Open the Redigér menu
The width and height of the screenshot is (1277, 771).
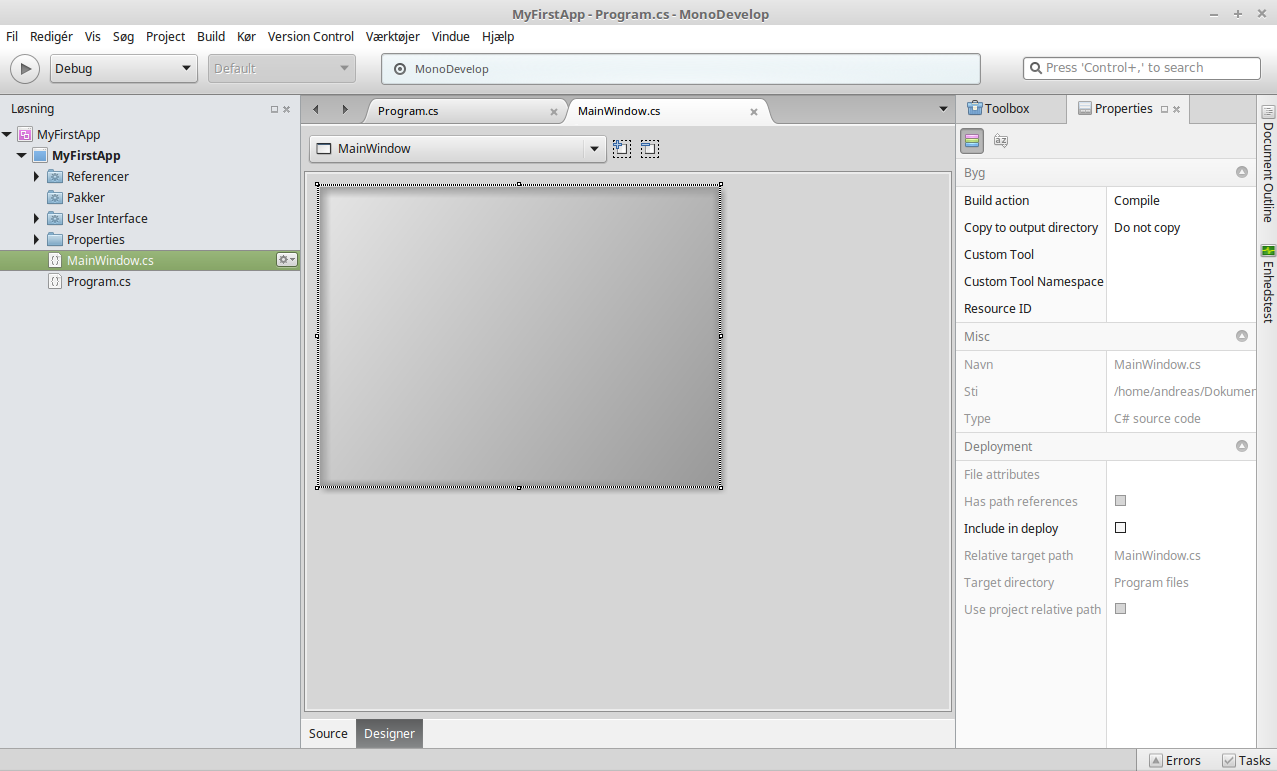[51, 36]
